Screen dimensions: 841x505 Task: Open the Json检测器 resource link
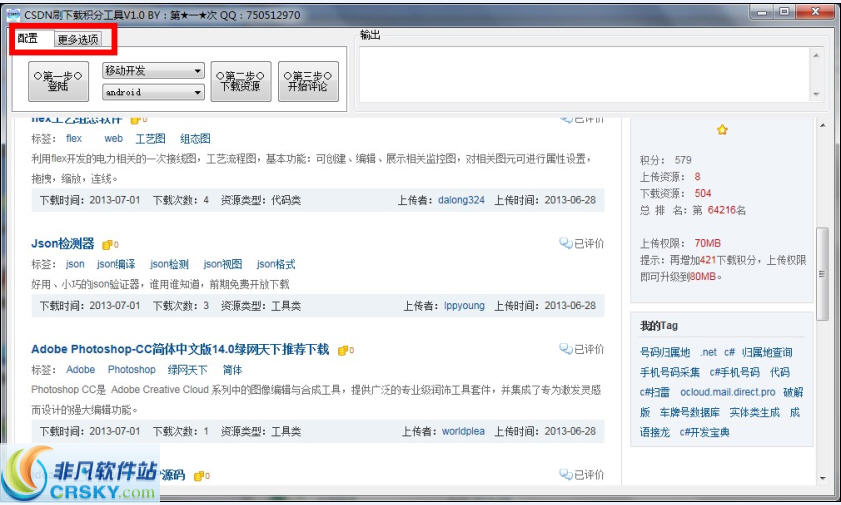(x=63, y=243)
